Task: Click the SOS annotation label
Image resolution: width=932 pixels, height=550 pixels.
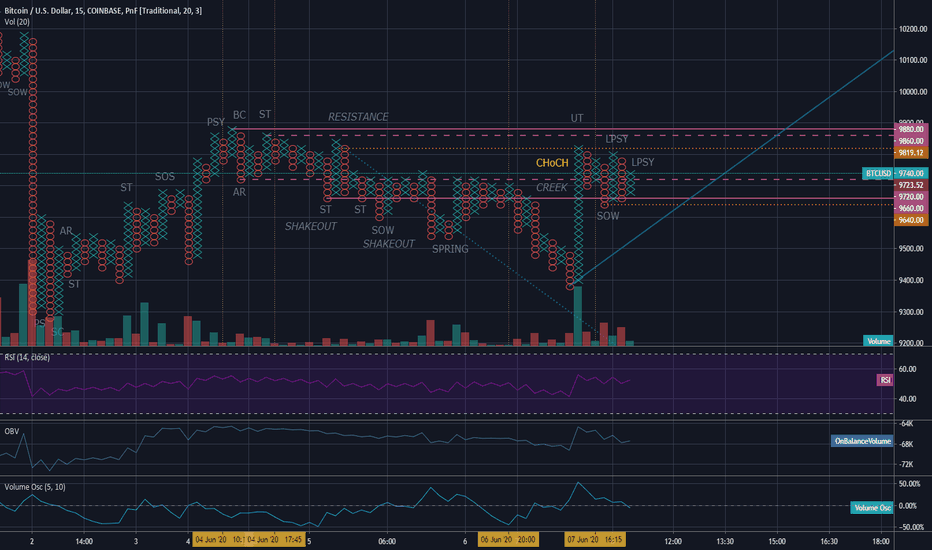Action: tap(165, 177)
